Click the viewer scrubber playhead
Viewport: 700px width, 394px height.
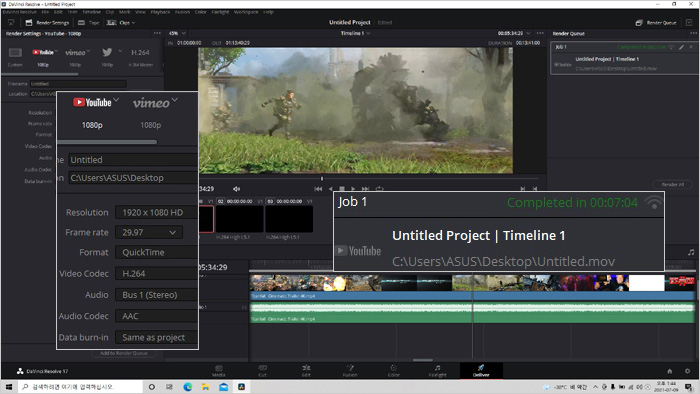pyautogui.click(x=321, y=178)
